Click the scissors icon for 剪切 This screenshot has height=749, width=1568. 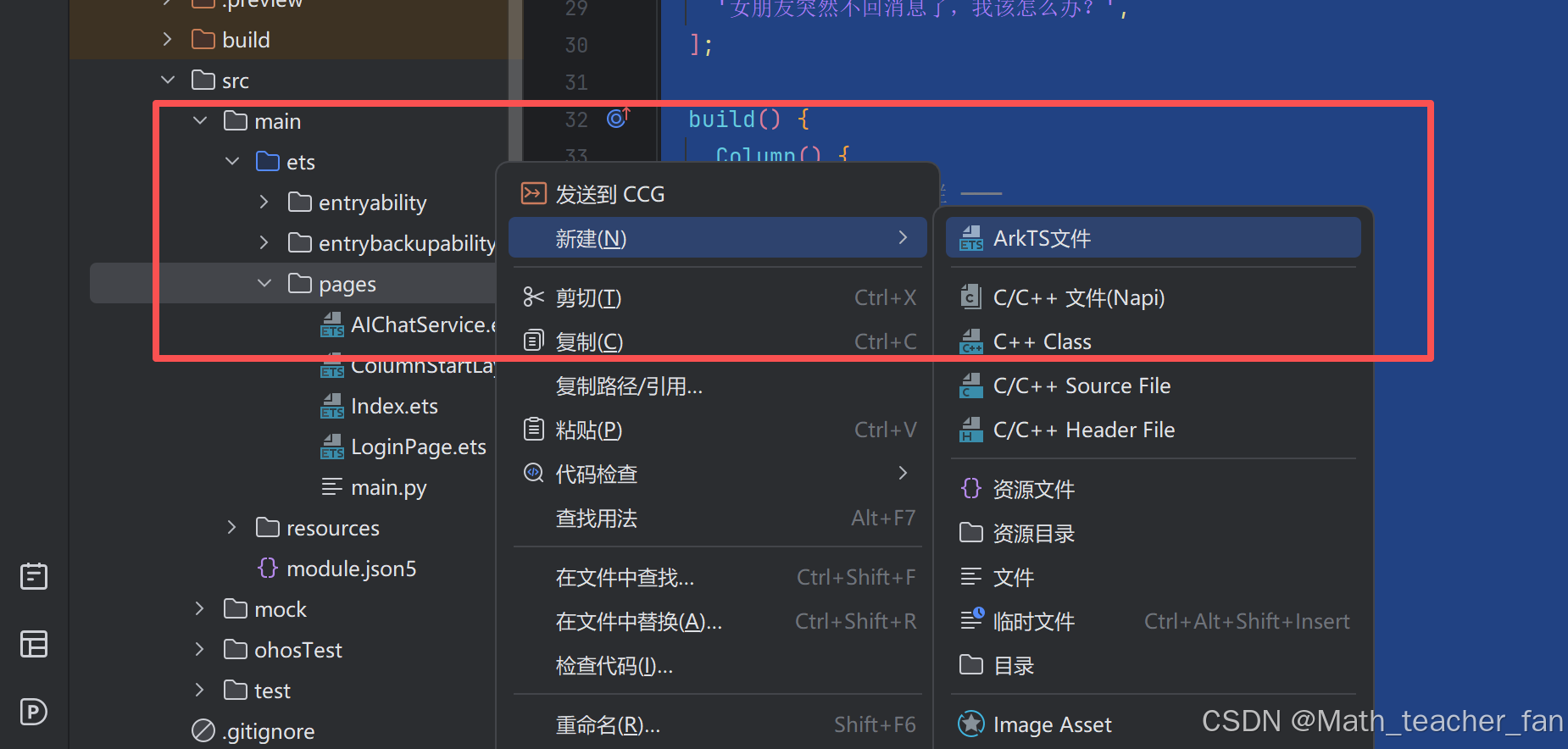(x=533, y=297)
